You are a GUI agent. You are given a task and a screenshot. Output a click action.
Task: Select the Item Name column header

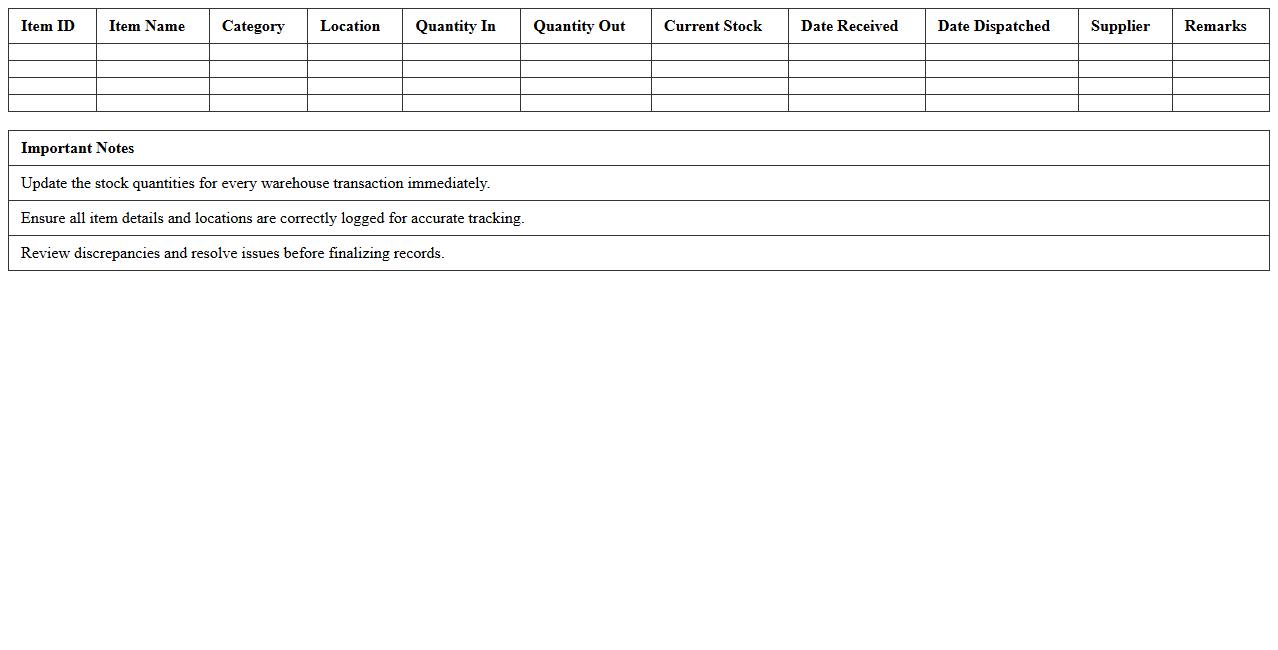click(x=147, y=26)
